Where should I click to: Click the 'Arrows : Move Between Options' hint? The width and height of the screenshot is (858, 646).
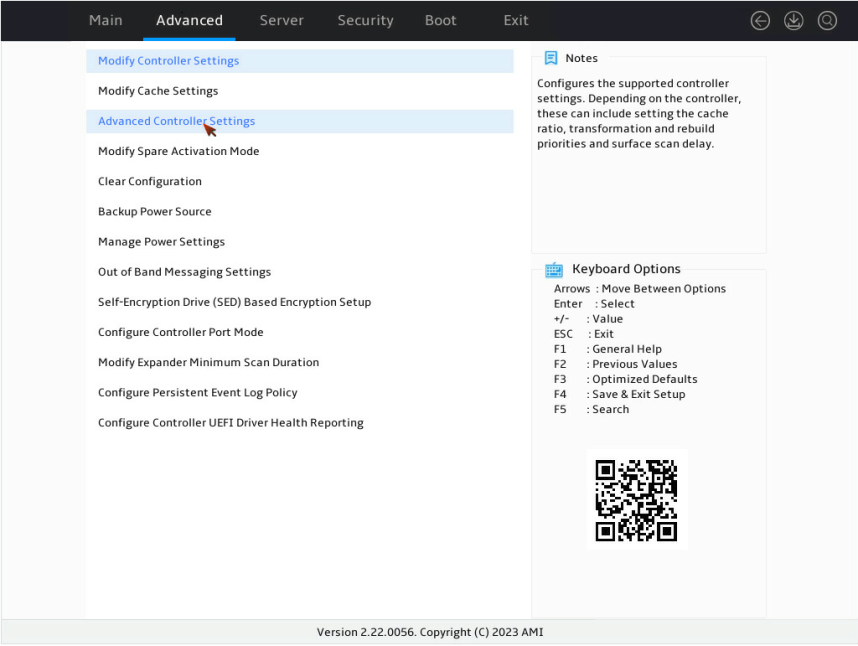pyautogui.click(x=640, y=289)
